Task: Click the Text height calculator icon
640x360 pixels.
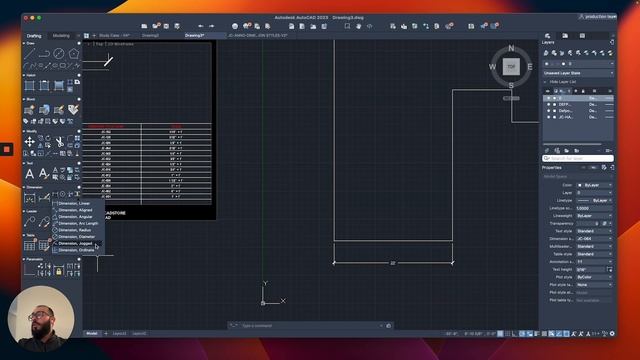Action: (609, 269)
